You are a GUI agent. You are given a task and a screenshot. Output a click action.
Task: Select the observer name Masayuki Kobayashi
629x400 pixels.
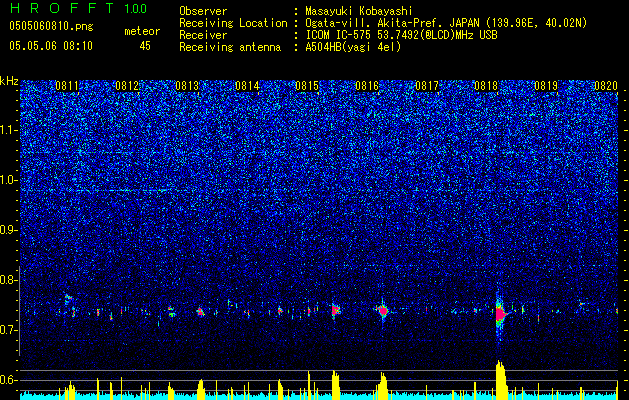(358, 11)
